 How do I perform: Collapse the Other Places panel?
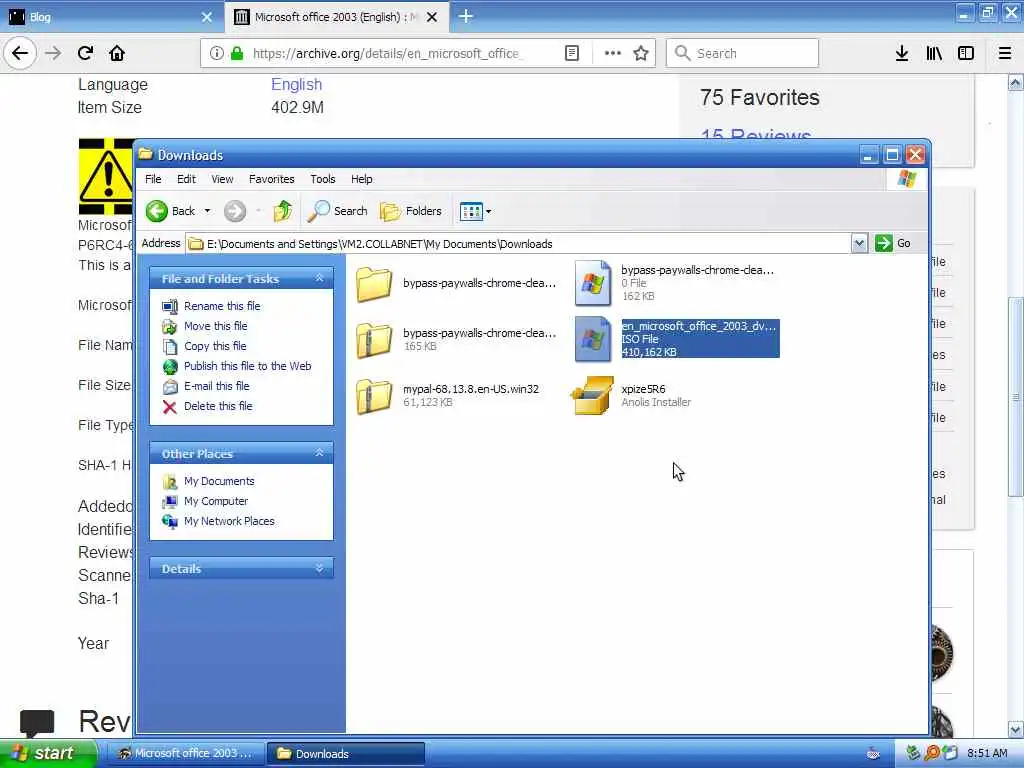319,453
